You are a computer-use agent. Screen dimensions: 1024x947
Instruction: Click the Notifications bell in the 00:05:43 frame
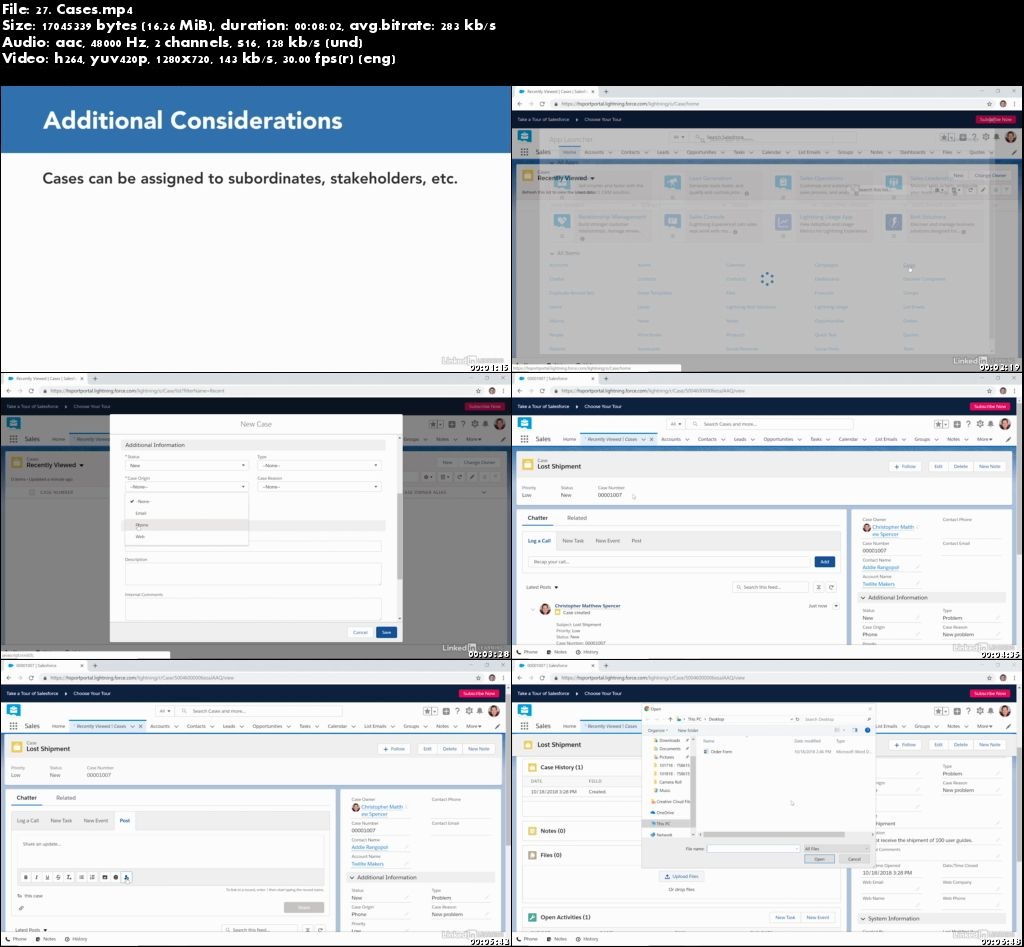point(479,711)
